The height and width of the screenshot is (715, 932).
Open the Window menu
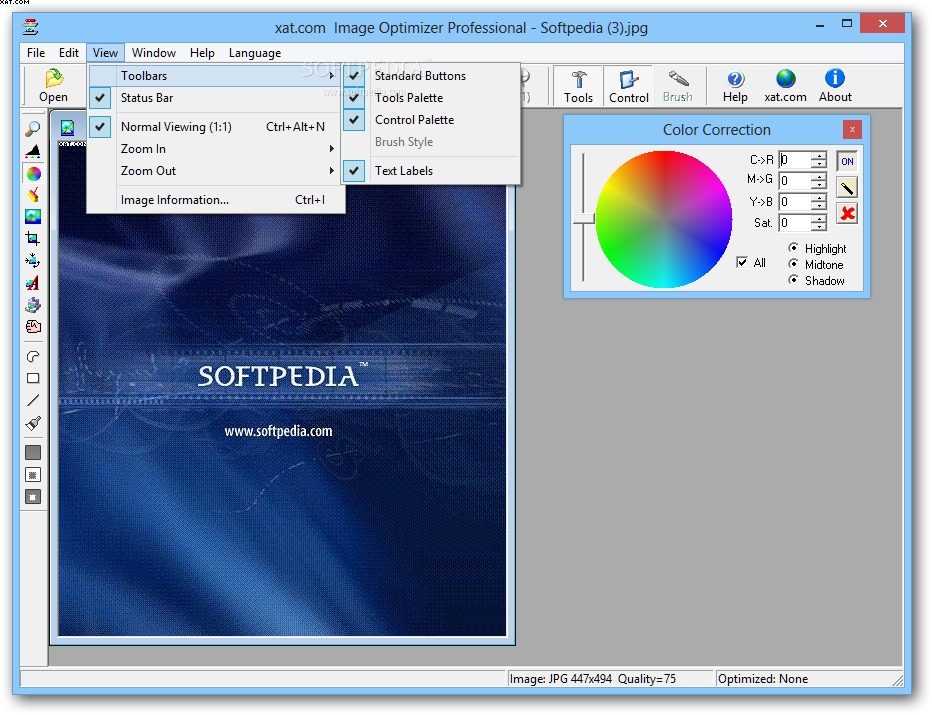coord(153,53)
